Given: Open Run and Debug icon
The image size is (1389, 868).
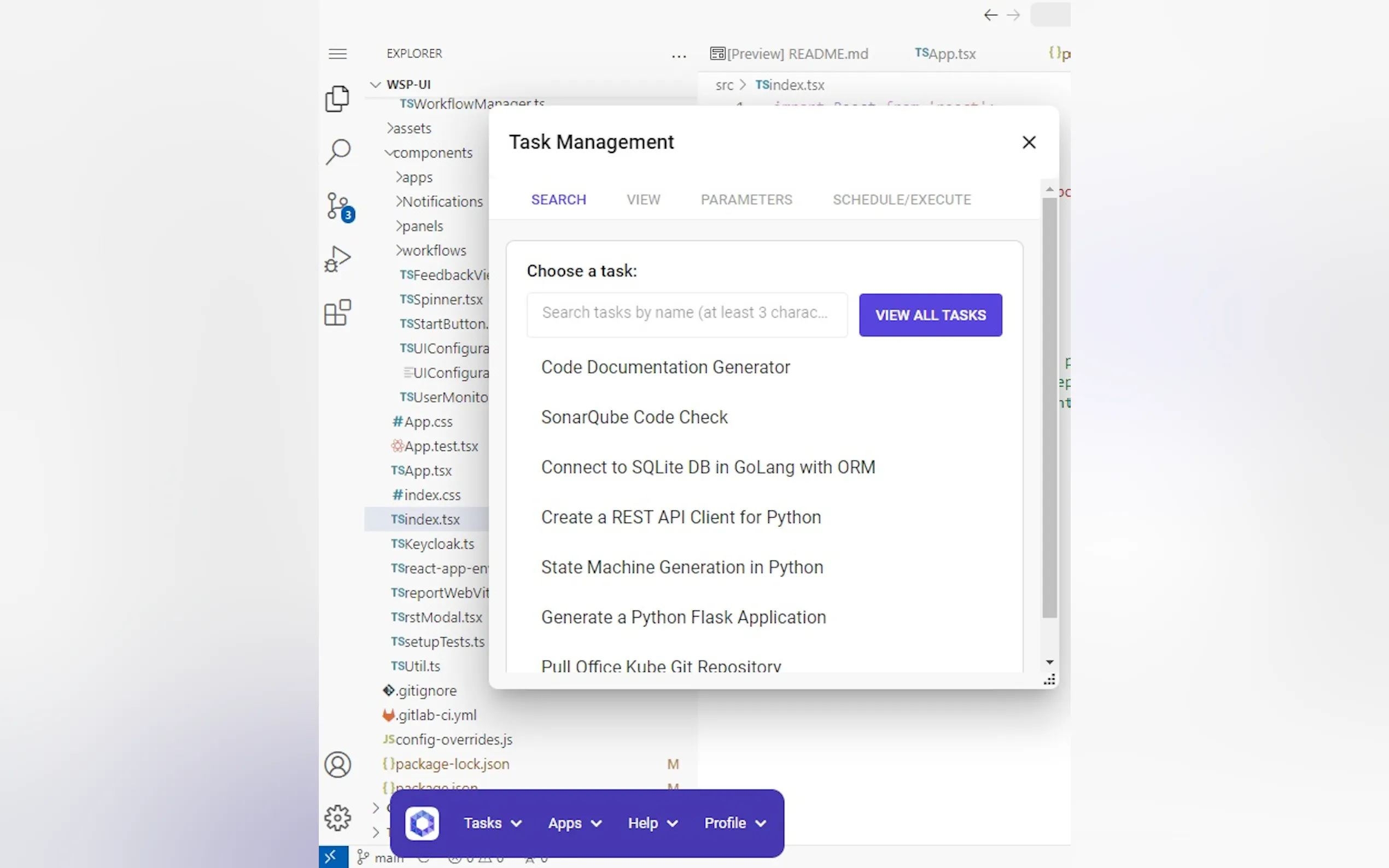Looking at the screenshot, I should click(x=337, y=259).
